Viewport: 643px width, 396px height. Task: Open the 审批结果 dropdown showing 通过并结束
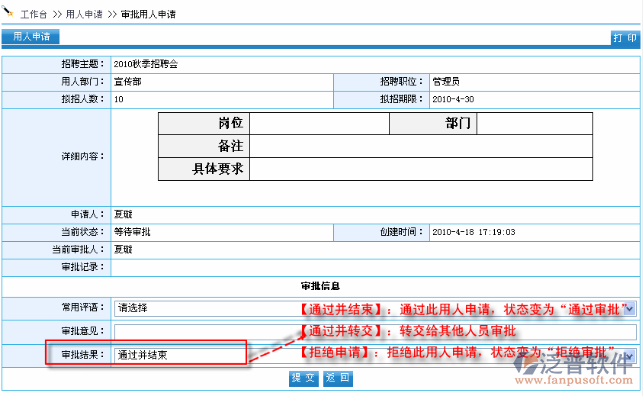(375, 355)
